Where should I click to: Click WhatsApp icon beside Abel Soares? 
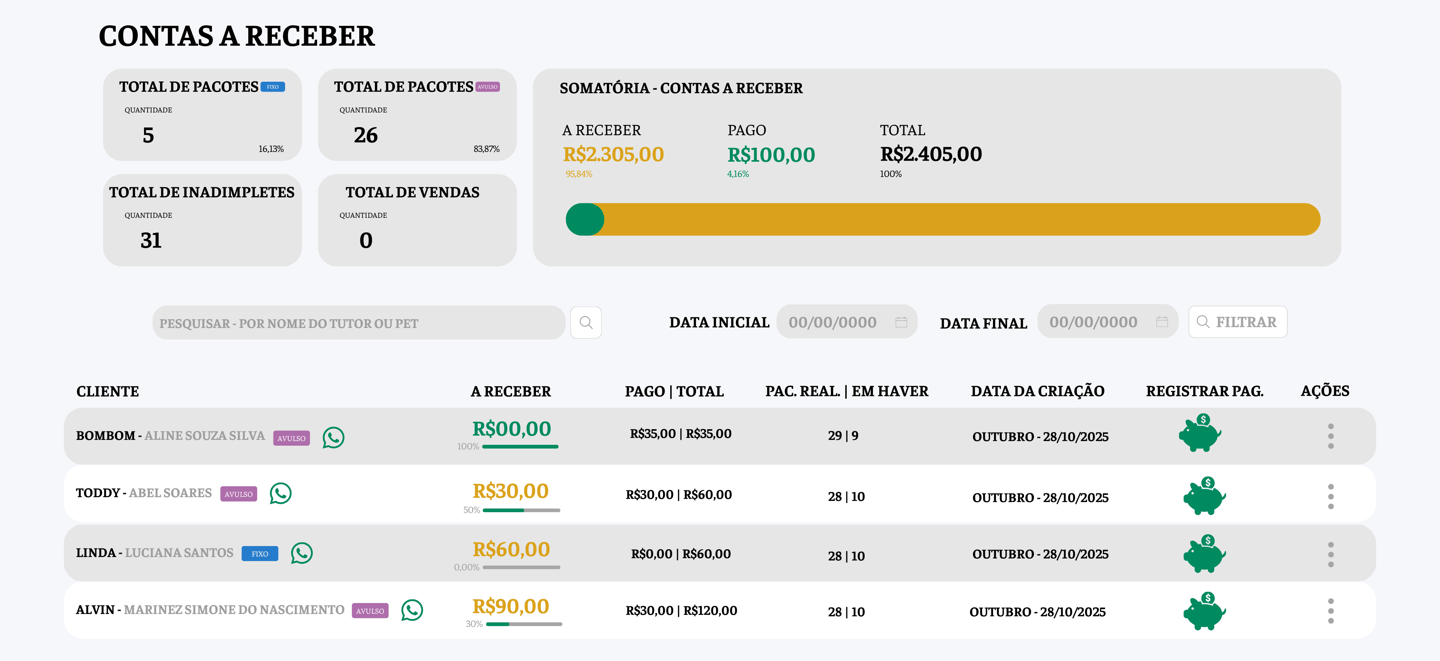281,493
